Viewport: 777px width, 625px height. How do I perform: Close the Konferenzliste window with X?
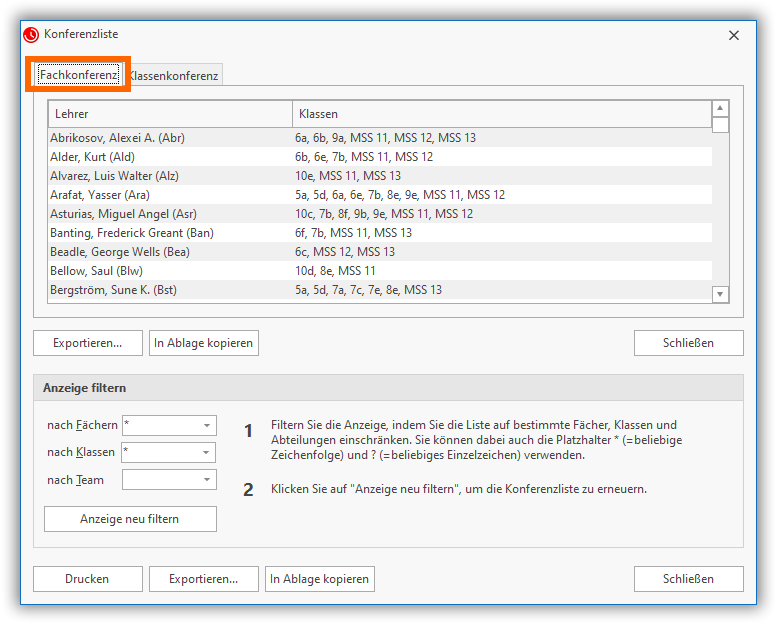(x=734, y=35)
